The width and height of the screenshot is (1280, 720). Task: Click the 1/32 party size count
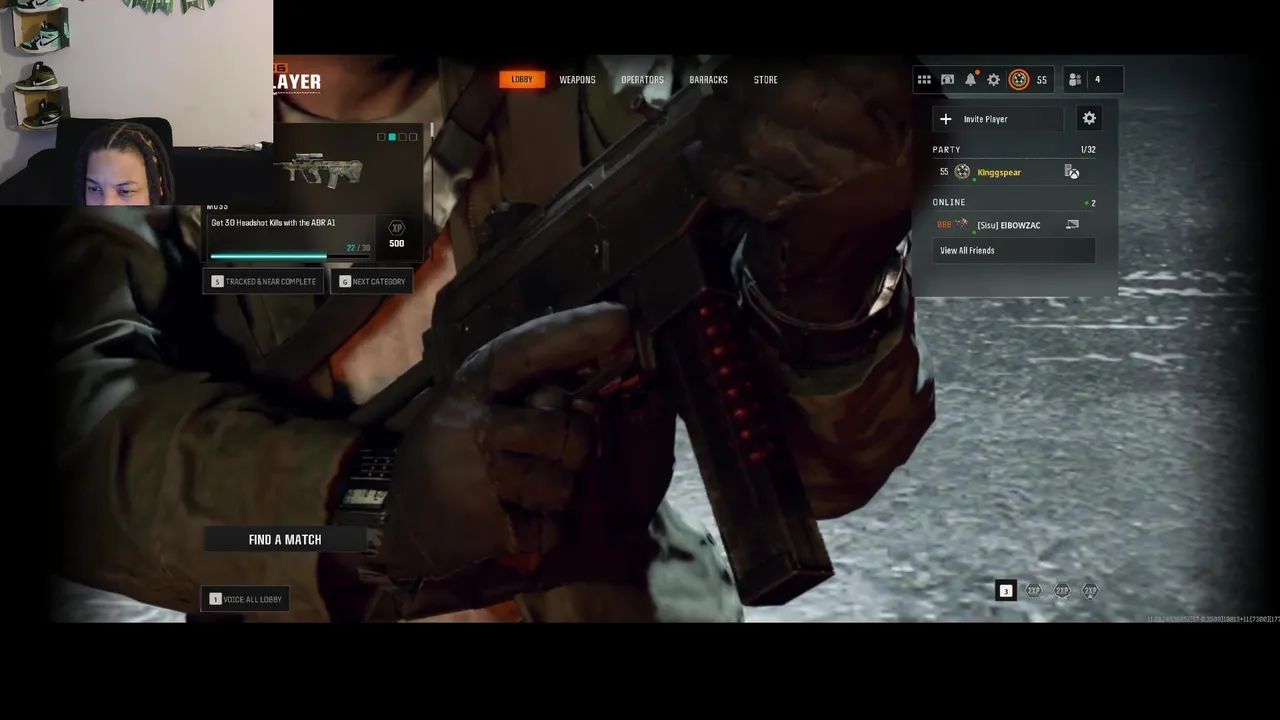click(x=1088, y=150)
